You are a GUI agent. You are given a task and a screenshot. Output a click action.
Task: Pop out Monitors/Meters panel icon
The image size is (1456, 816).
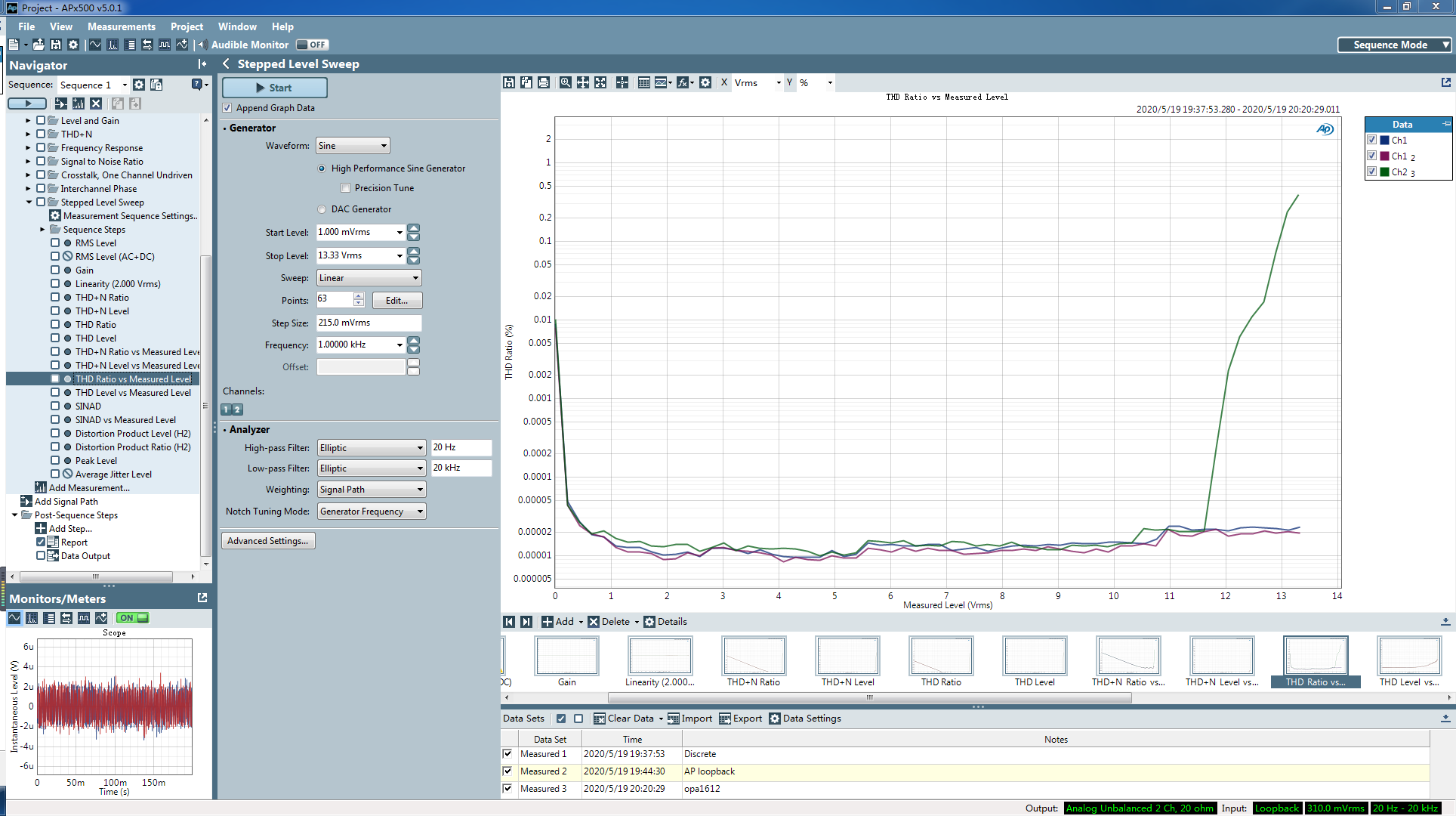coord(202,598)
